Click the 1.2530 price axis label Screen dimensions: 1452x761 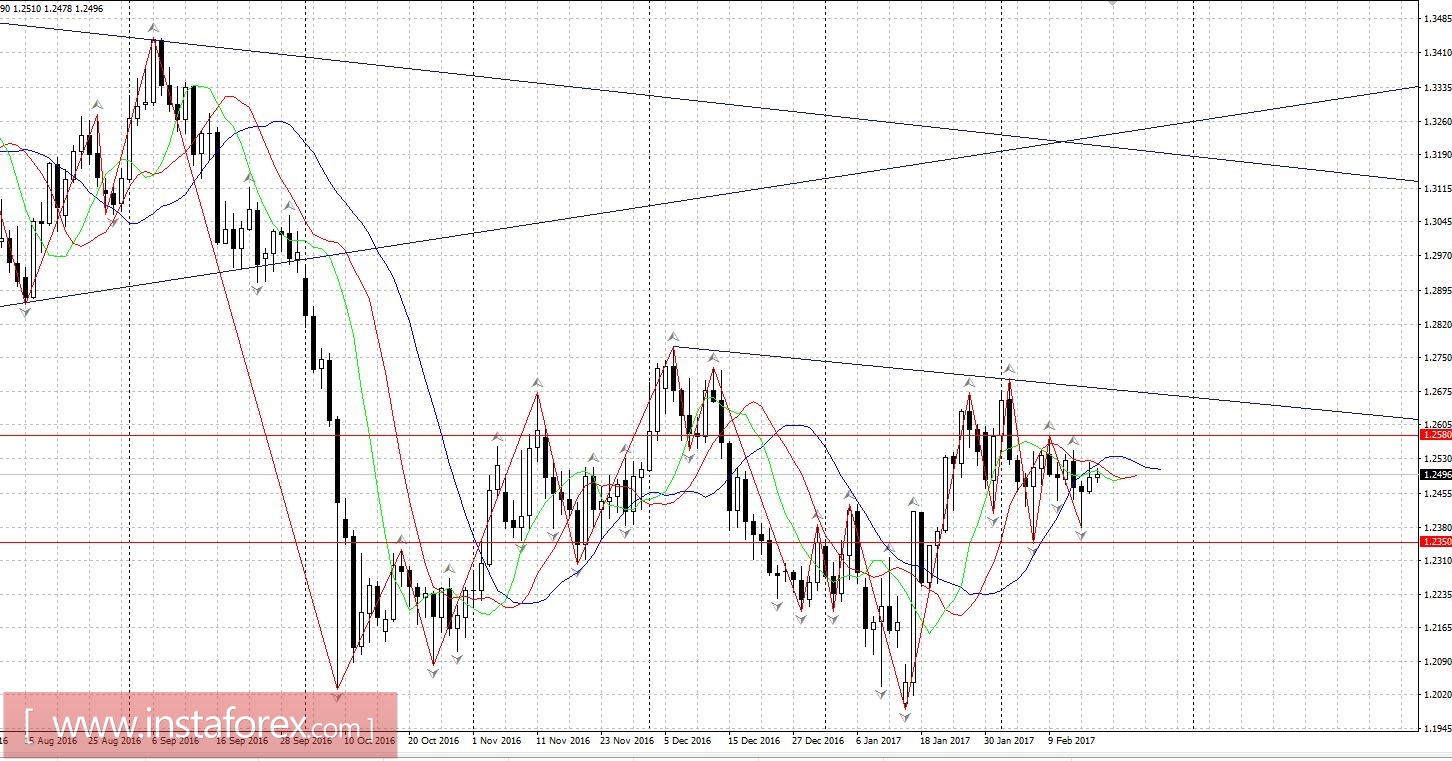click(x=1436, y=459)
